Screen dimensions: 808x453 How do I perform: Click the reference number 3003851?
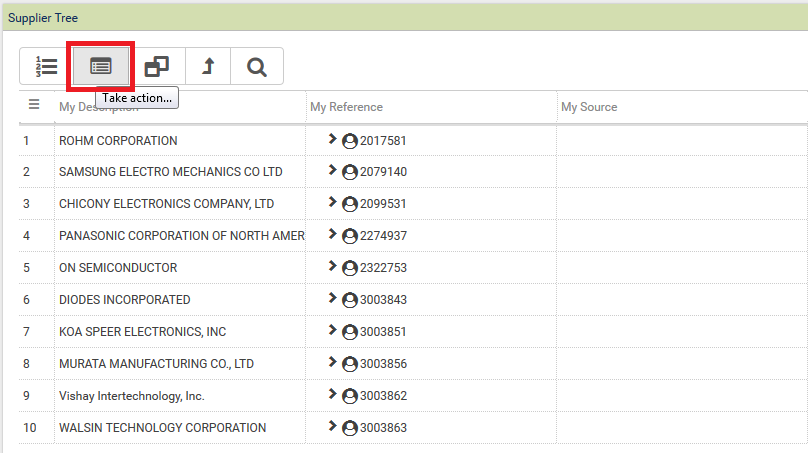coord(383,332)
